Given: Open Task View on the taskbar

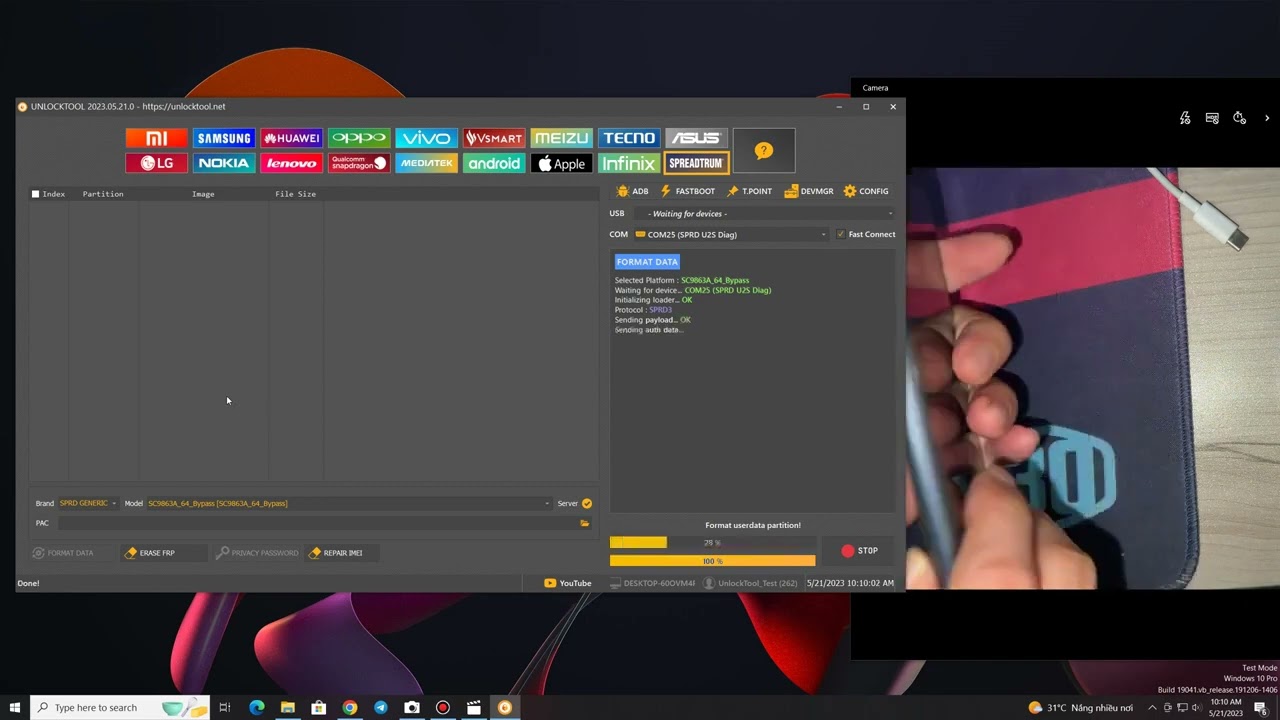Looking at the screenshot, I should pyautogui.click(x=225, y=707).
